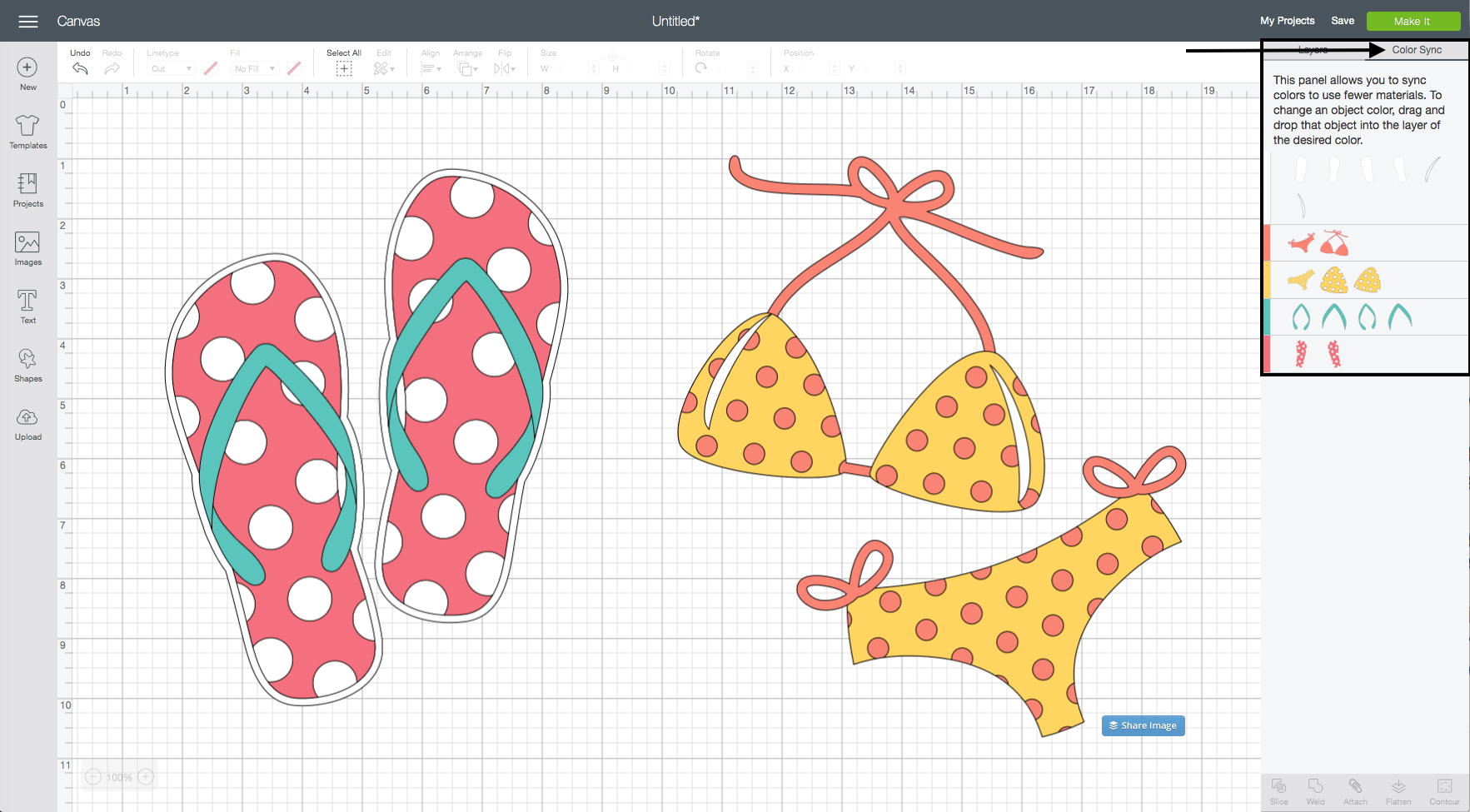Viewport: 1470px width, 812px height.
Task: Click the Weld tool icon
Action: [x=1315, y=787]
